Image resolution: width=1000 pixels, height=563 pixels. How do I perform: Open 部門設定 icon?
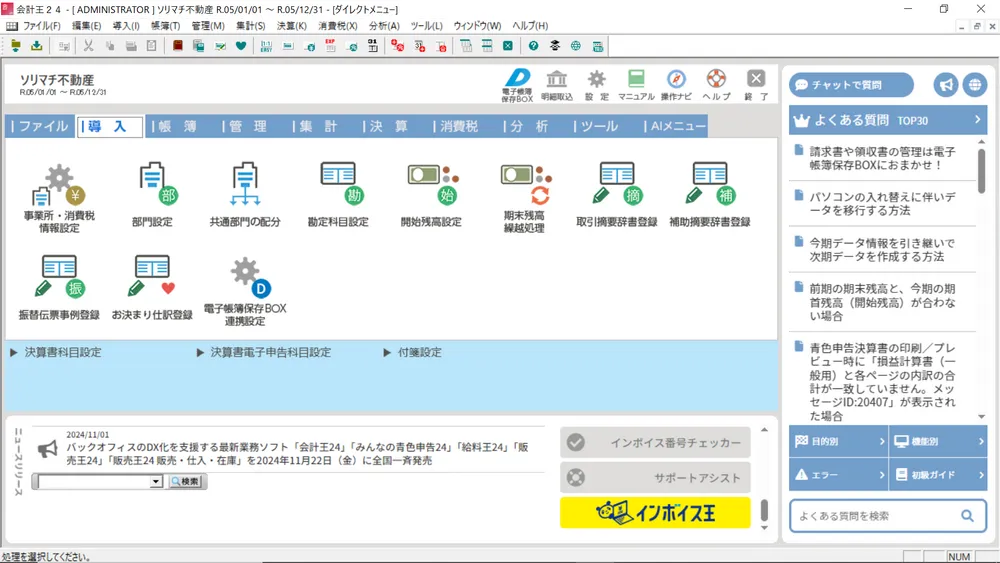(x=152, y=187)
